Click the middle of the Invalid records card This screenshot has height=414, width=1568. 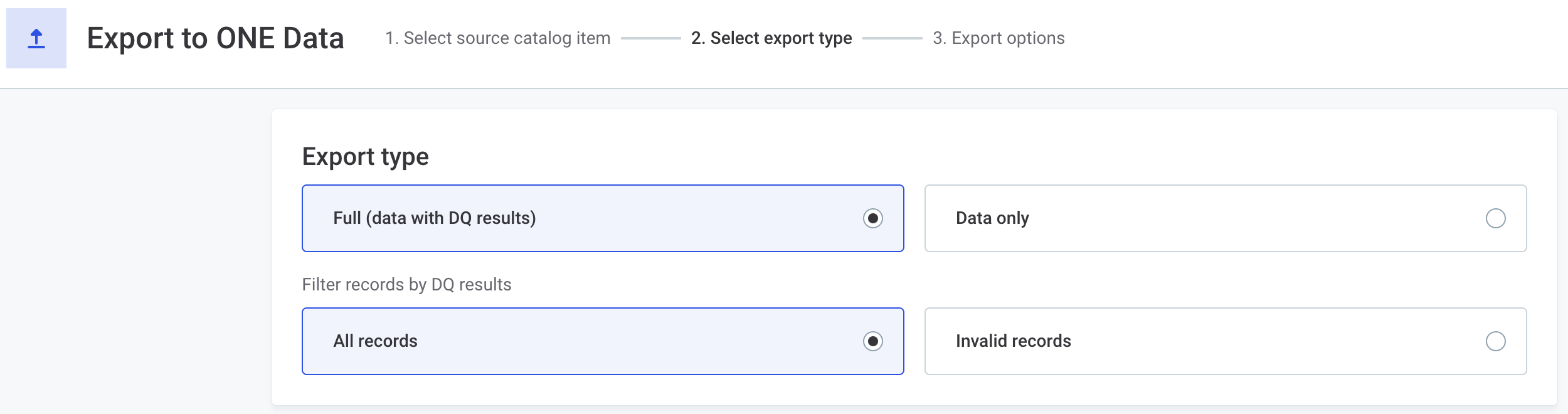(1226, 341)
